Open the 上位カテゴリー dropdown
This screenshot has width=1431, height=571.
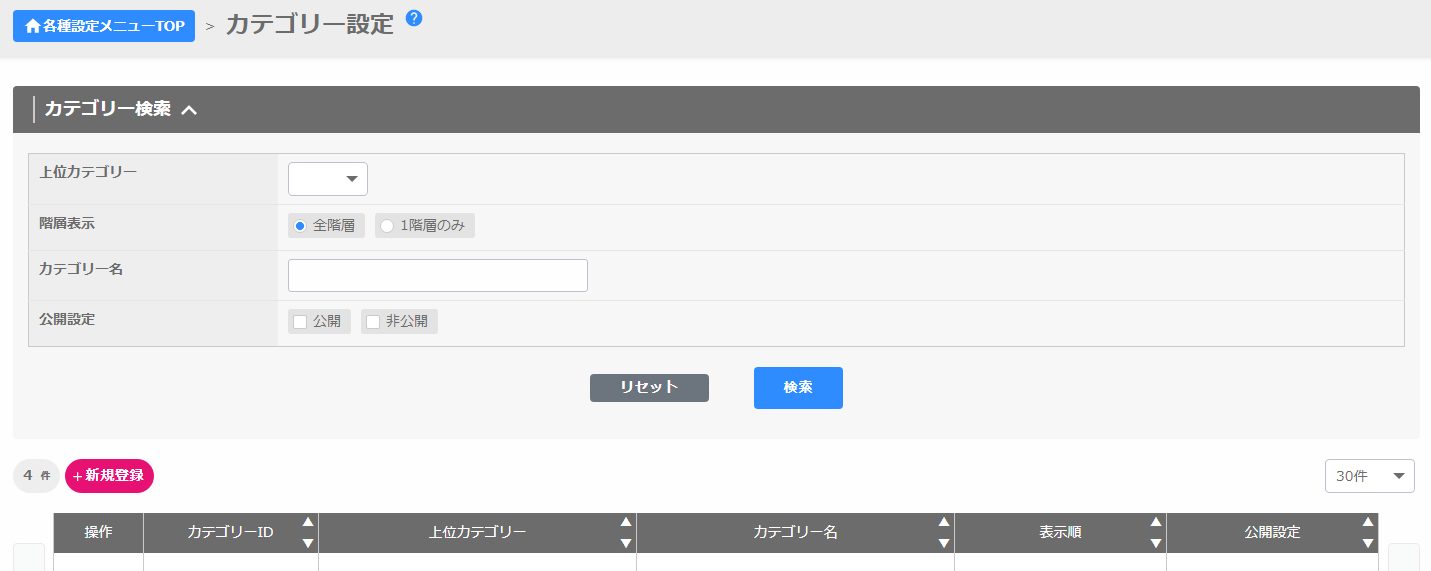pyautogui.click(x=328, y=179)
